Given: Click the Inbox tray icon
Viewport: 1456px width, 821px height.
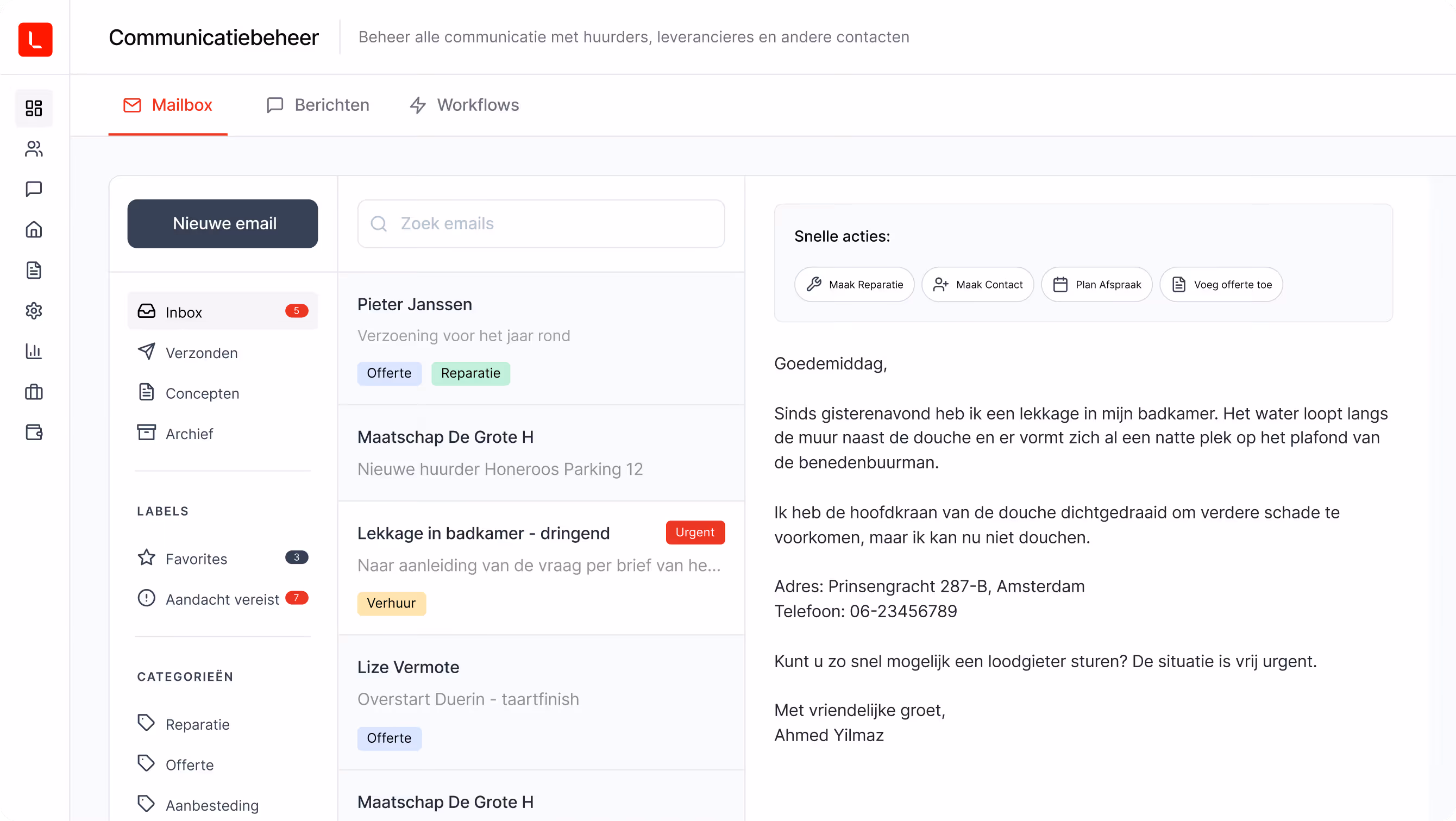Looking at the screenshot, I should (146, 311).
